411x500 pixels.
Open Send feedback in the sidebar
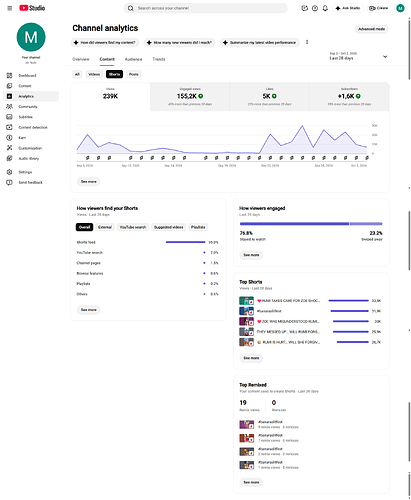(31, 182)
